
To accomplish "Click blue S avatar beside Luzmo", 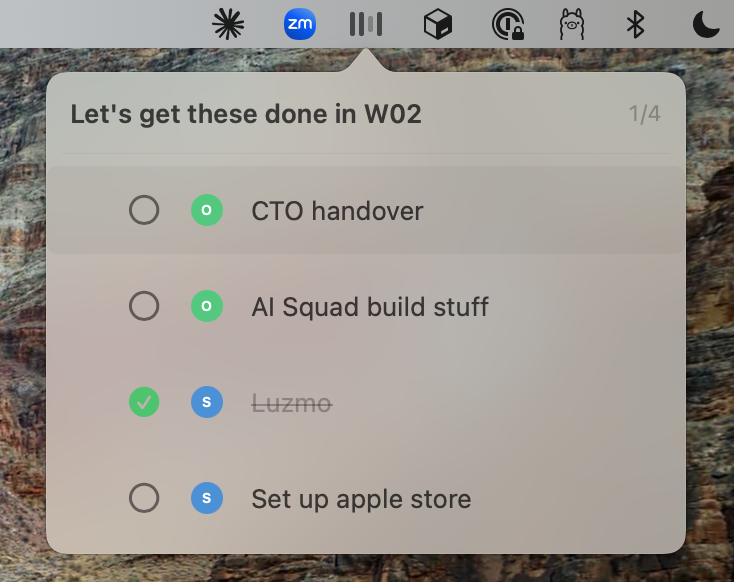I will (206, 402).
